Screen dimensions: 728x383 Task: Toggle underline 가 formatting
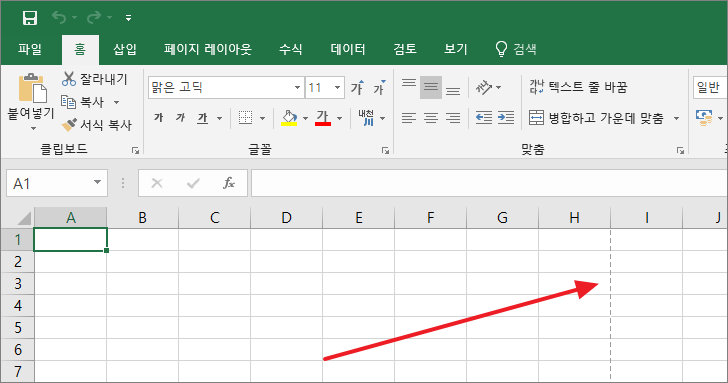pyautogui.click(x=202, y=118)
